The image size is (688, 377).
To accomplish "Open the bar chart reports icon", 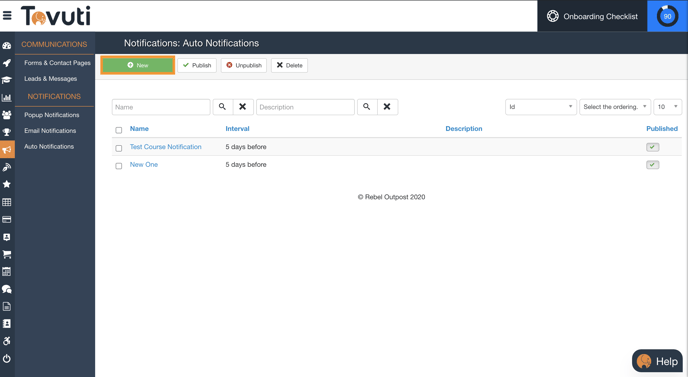I will click(x=7, y=97).
